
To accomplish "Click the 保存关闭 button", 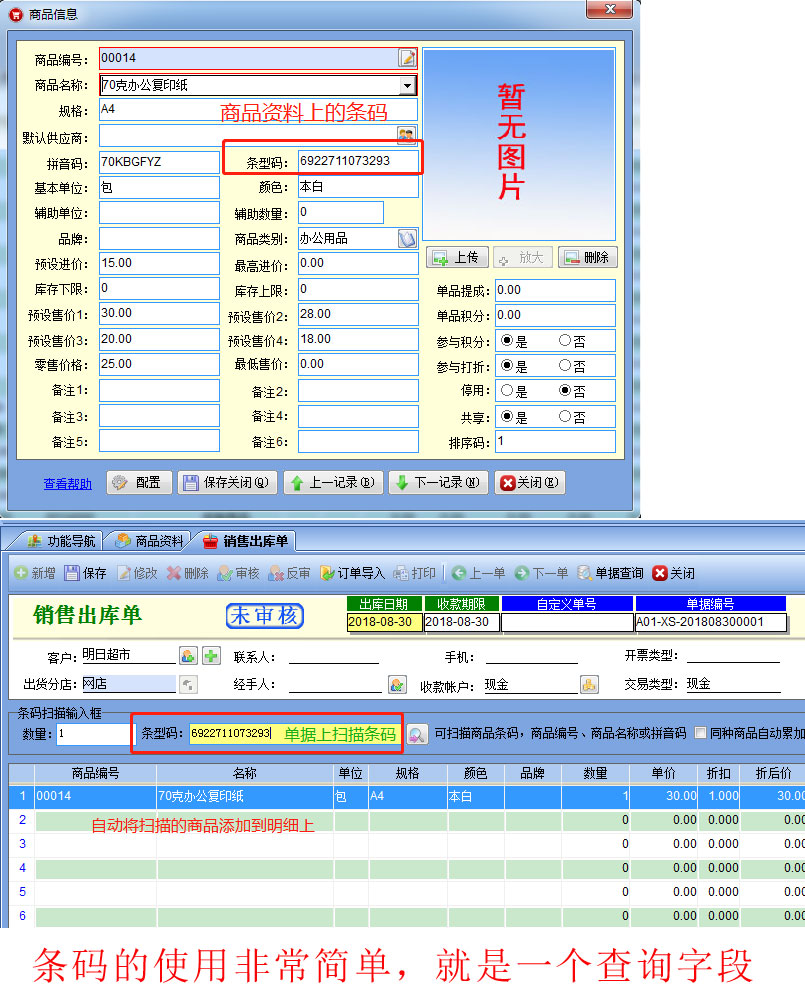I will [x=227, y=483].
